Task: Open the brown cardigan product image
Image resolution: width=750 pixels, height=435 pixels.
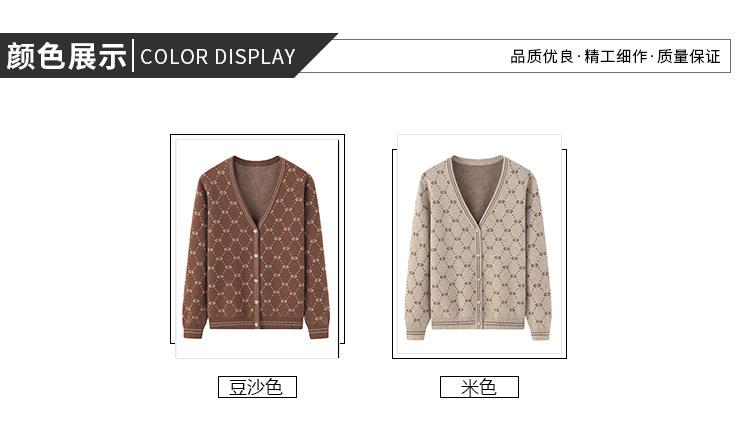Action: [257, 247]
